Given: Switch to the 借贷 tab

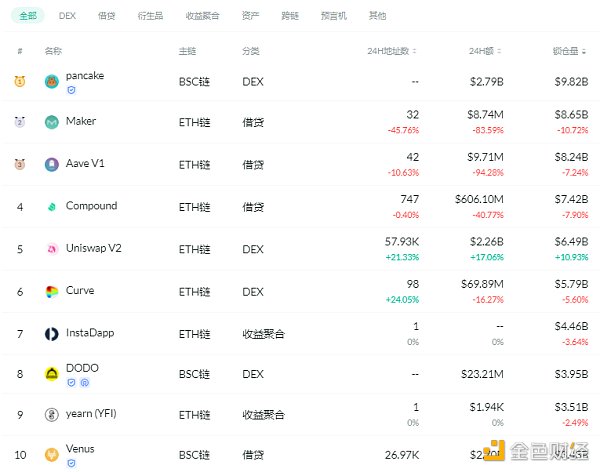Looking at the screenshot, I should pyautogui.click(x=106, y=16).
